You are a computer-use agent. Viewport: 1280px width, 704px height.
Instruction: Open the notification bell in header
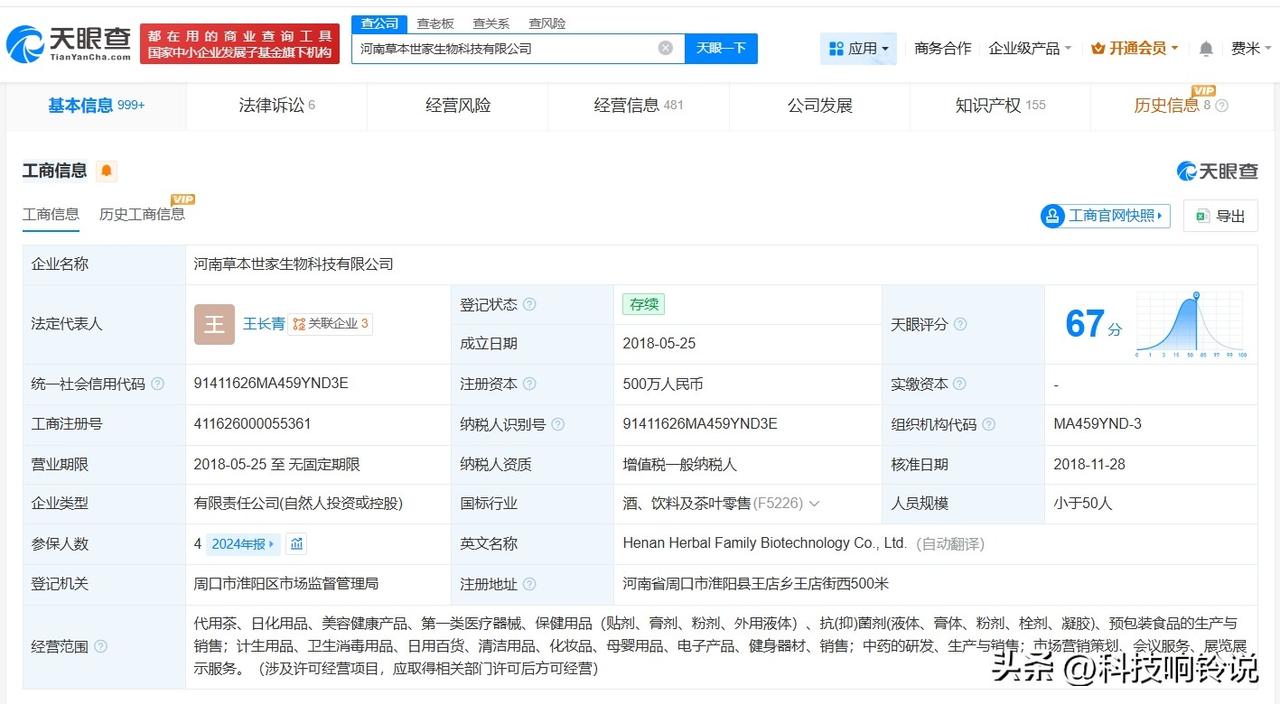[1206, 49]
